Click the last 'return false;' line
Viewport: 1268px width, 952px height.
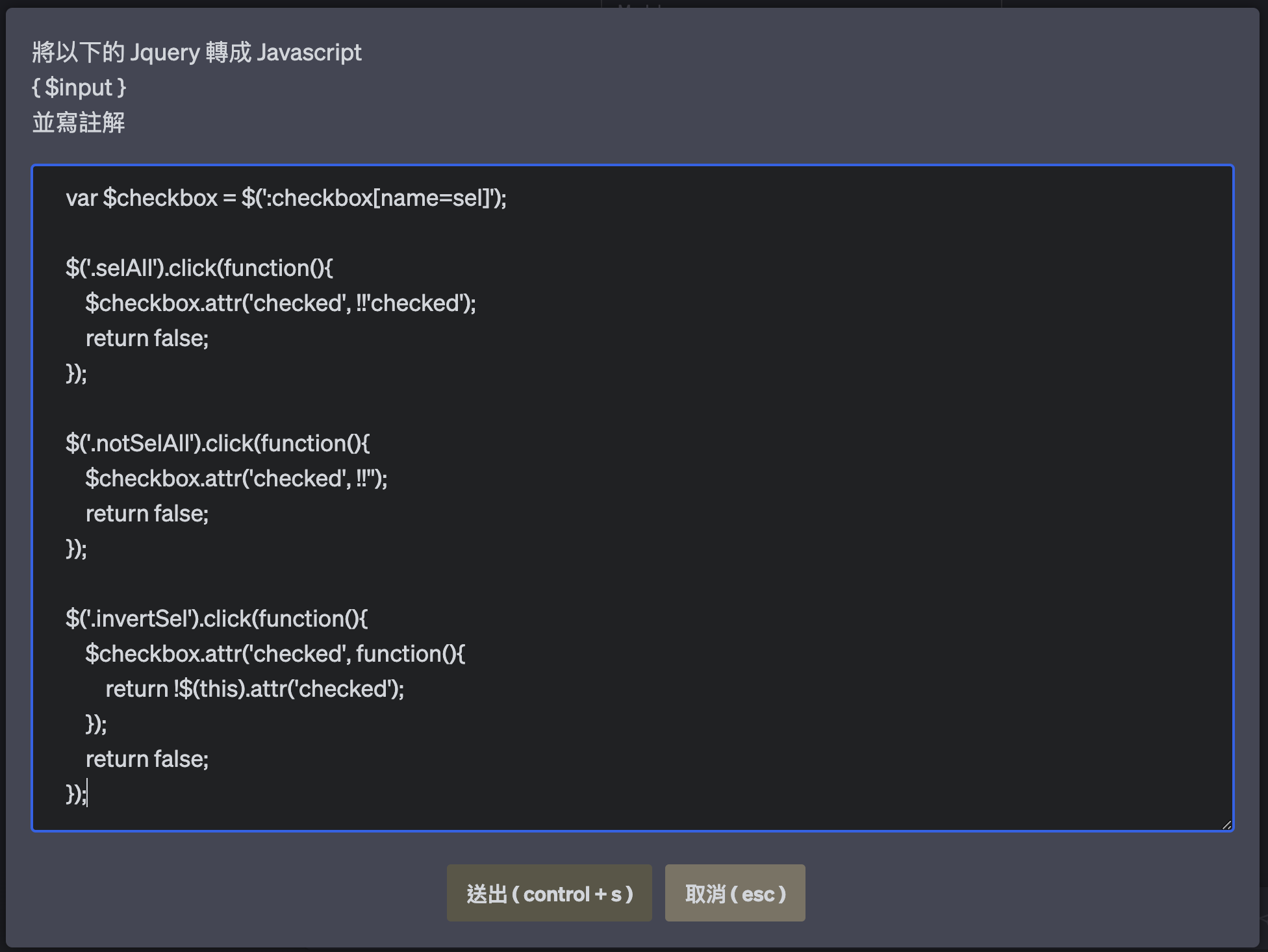pyautogui.click(x=147, y=759)
